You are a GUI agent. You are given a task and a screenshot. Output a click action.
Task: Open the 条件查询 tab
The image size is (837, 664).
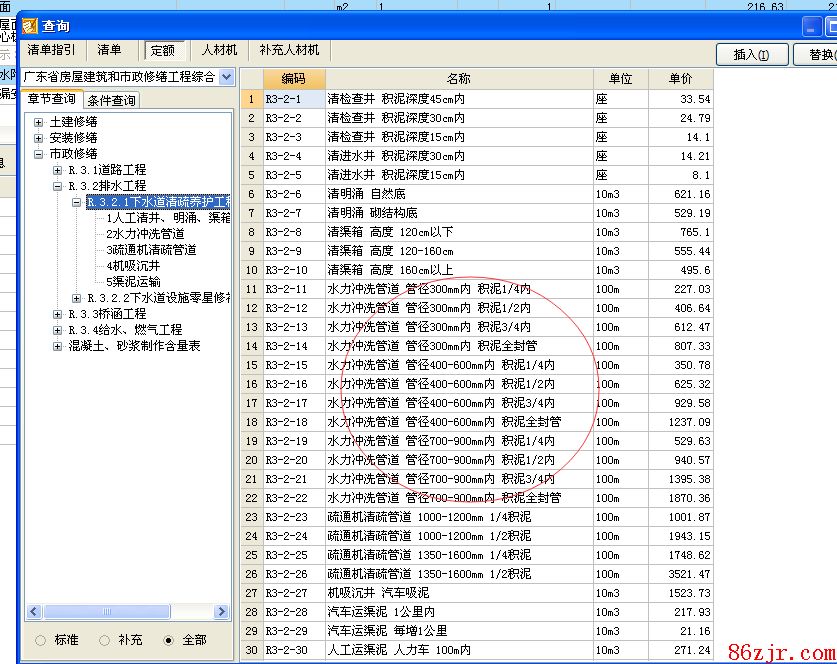(112, 100)
